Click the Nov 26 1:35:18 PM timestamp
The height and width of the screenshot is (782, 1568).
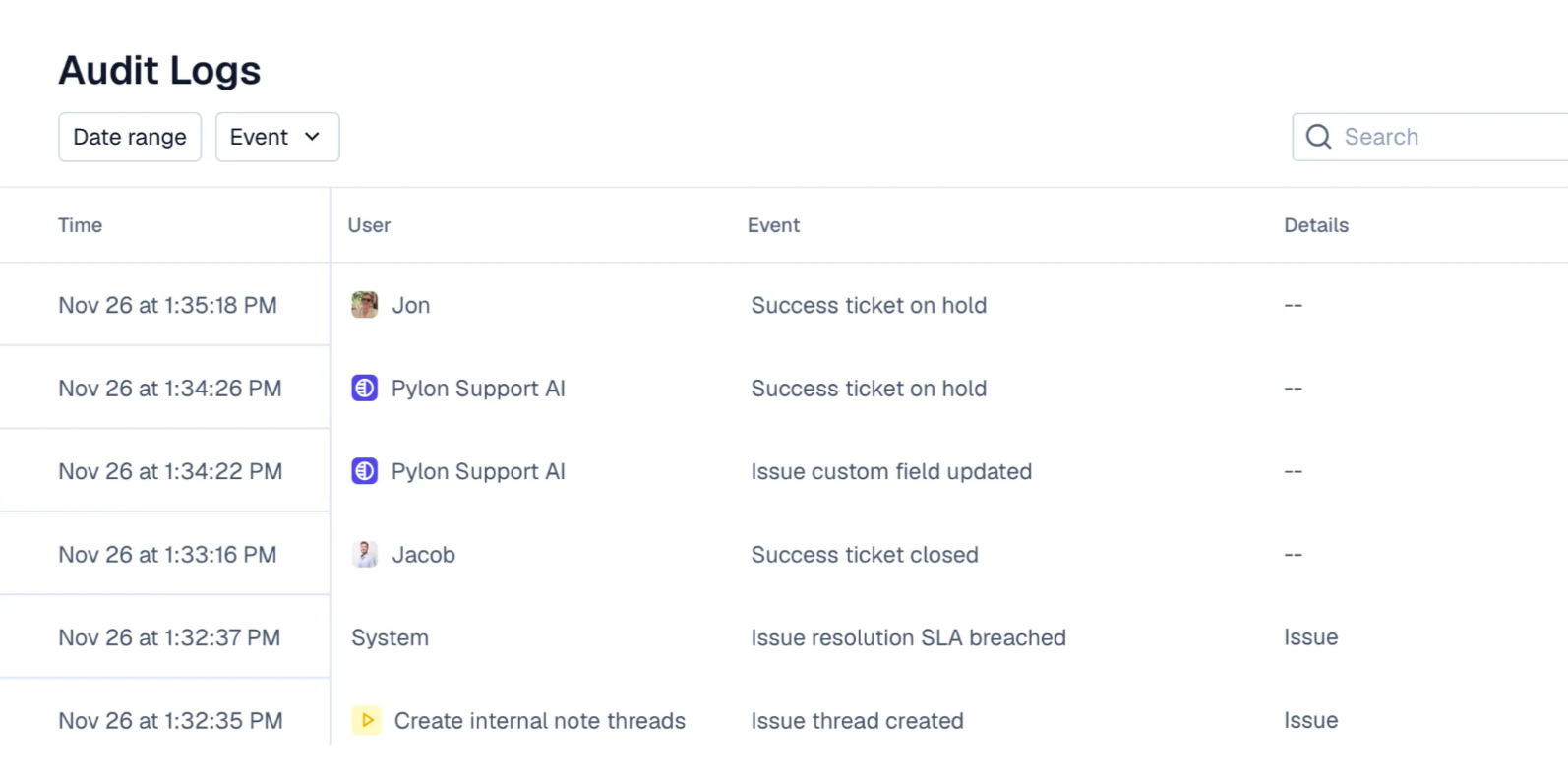point(167,305)
